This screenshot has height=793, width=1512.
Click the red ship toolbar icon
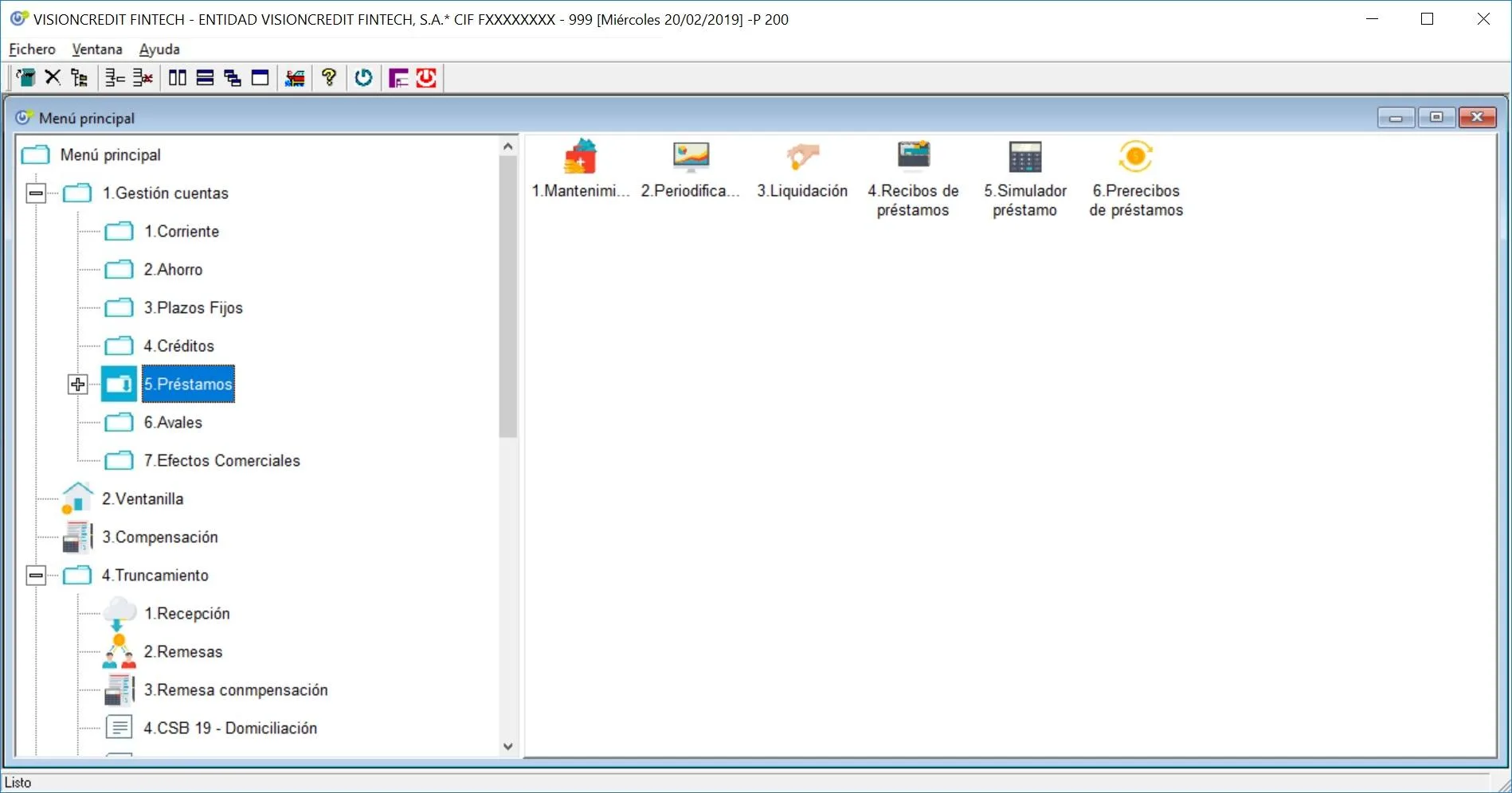point(295,77)
